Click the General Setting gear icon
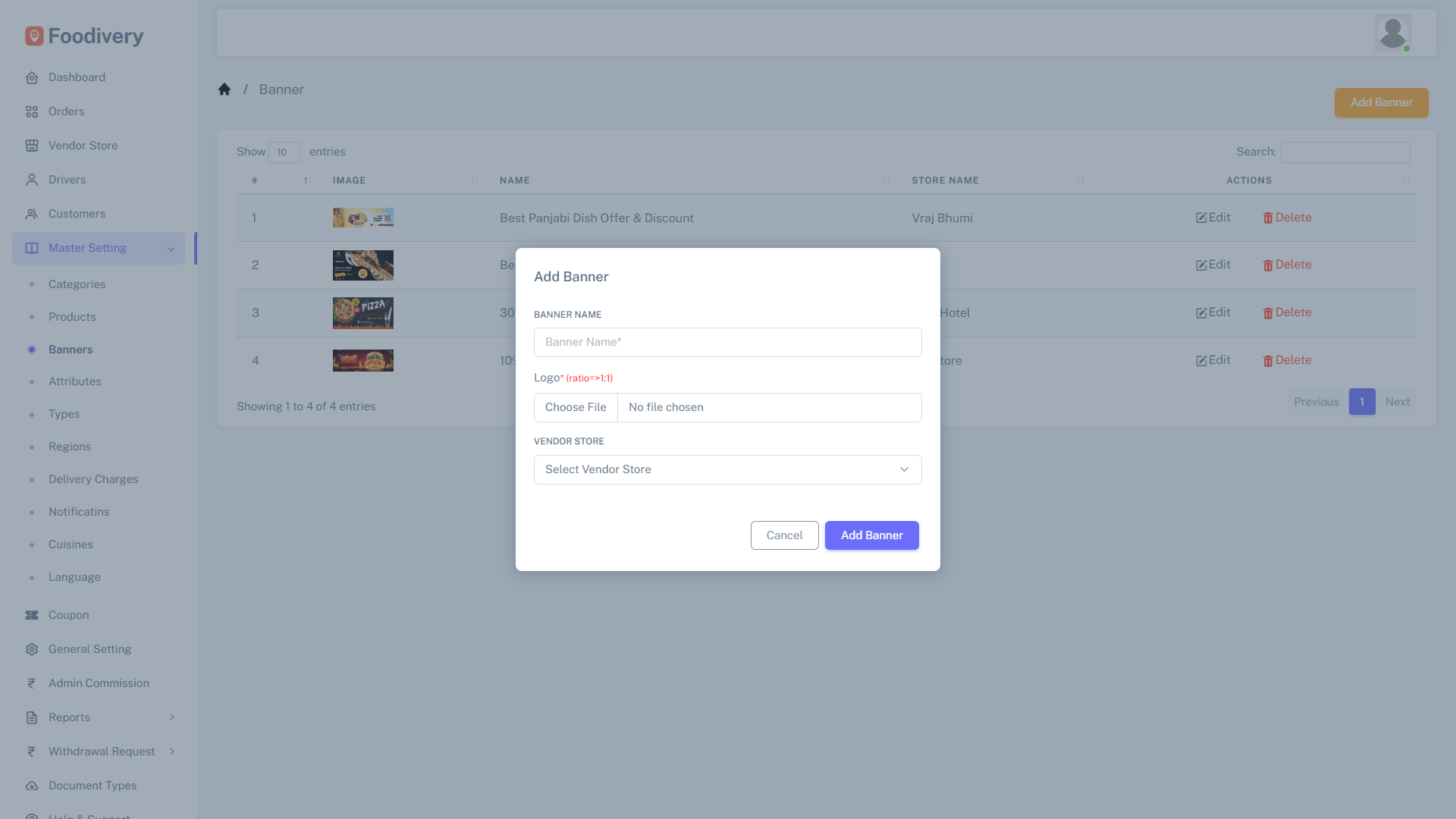The width and height of the screenshot is (1456, 819). click(31, 649)
